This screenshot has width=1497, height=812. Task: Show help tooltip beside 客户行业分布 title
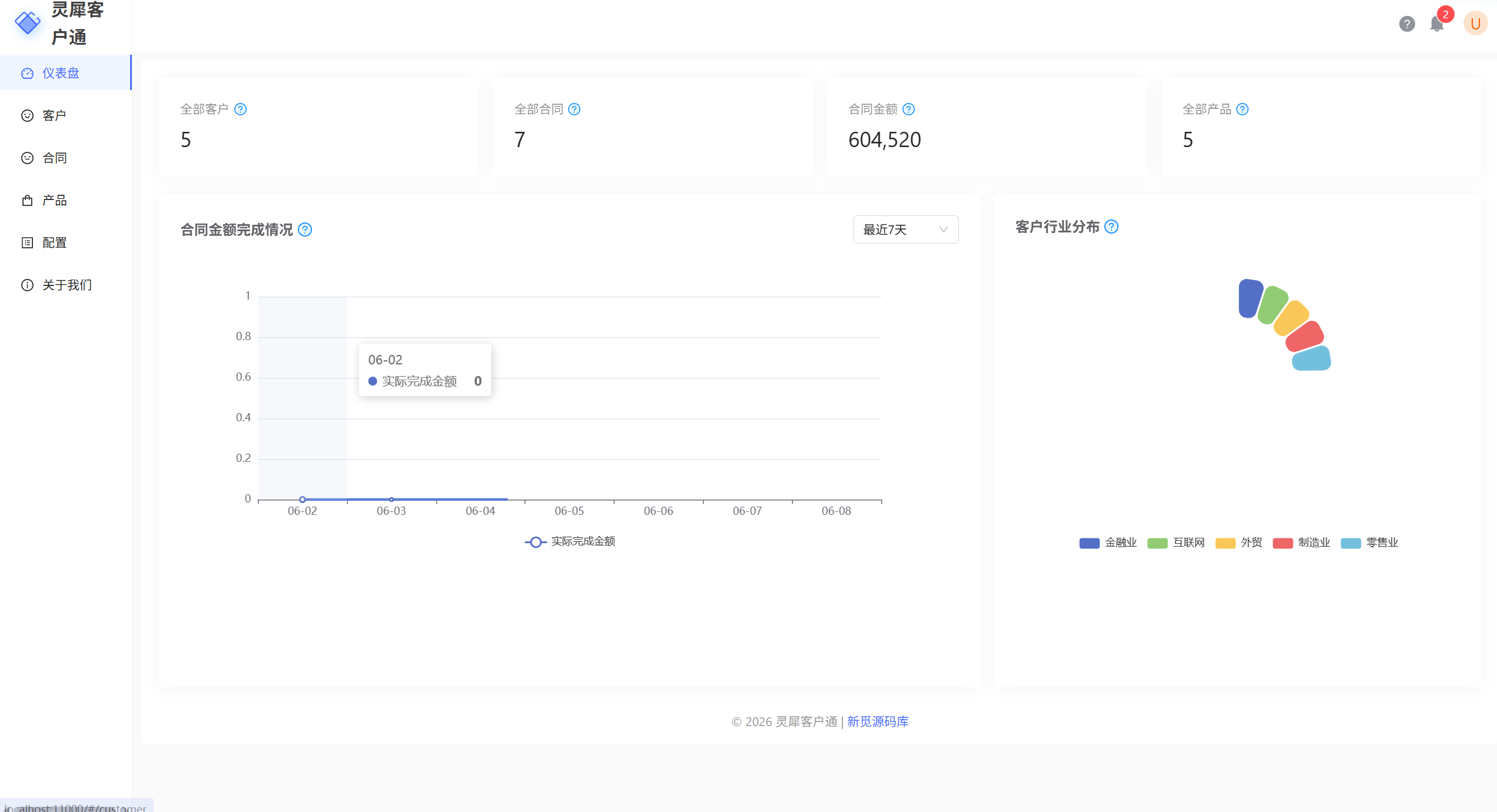1111,227
